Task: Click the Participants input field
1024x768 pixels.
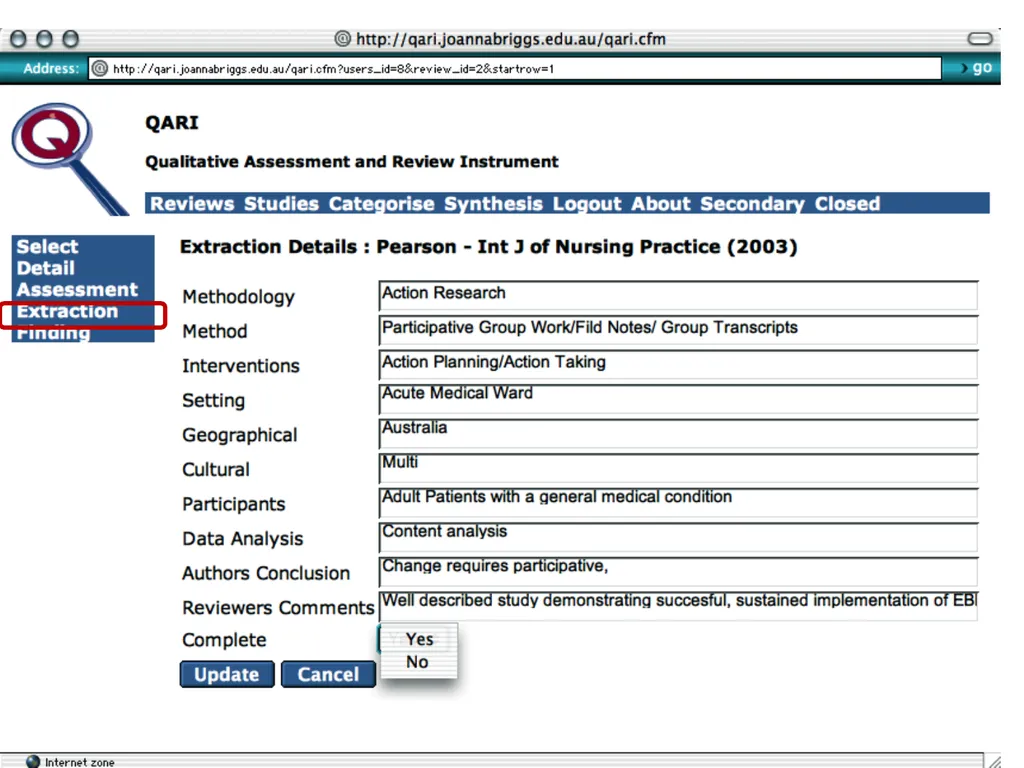Action: pos(678,503)
